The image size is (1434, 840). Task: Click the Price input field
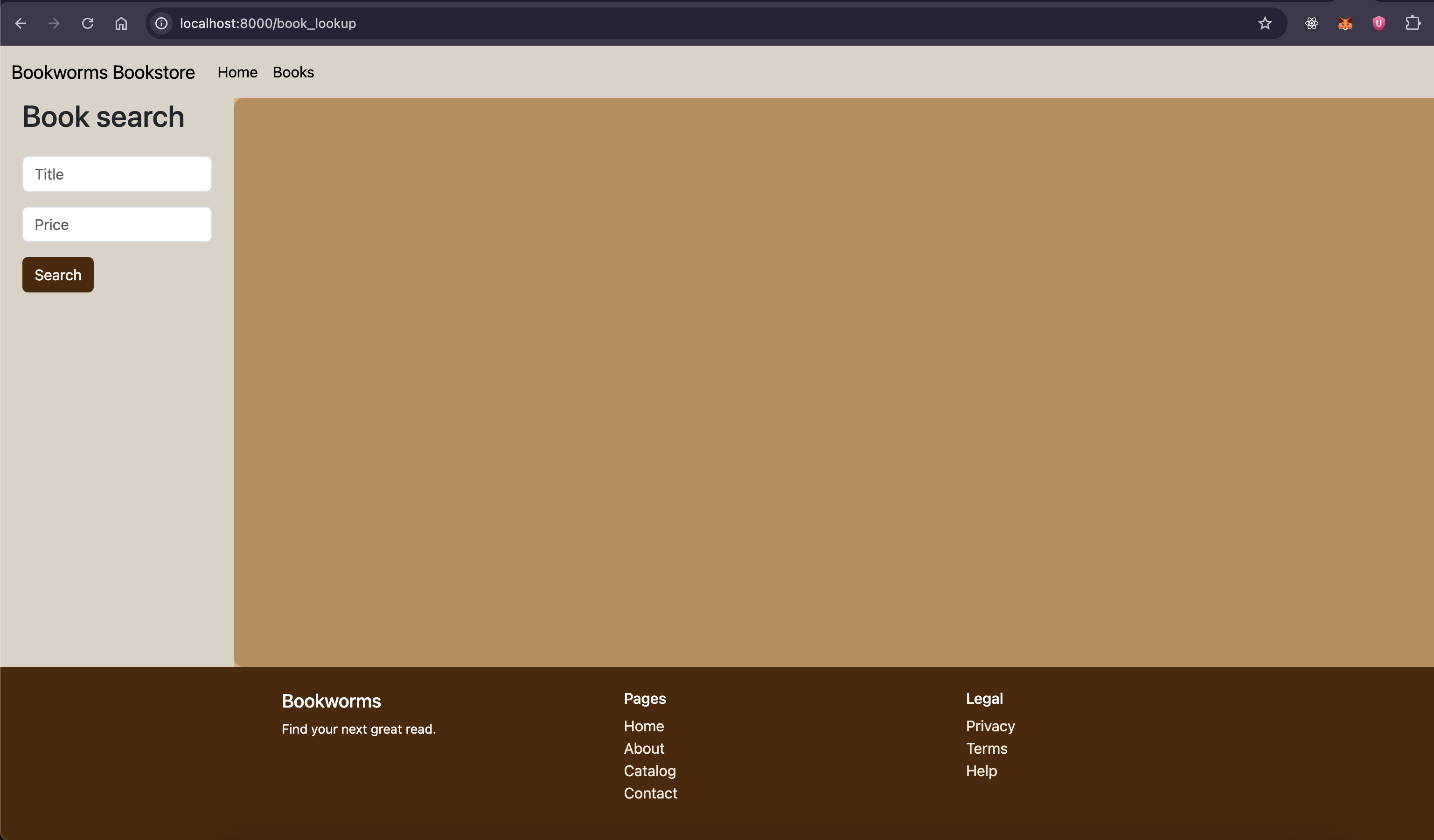coord(117,224)
